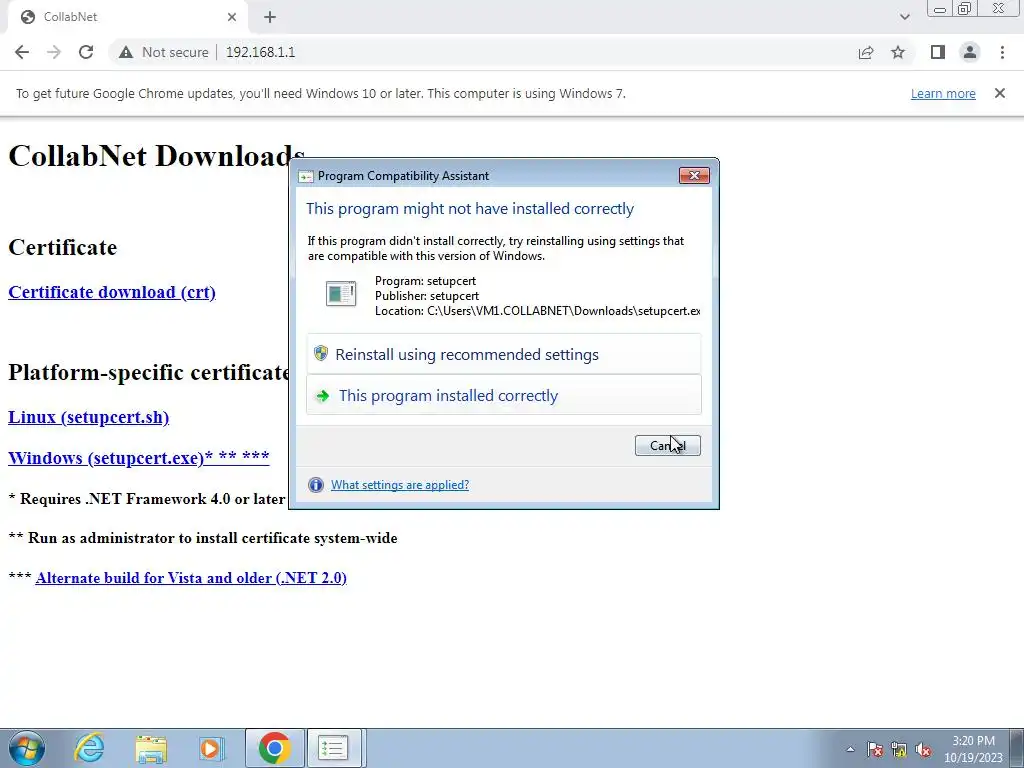This screenshot has height=768, width=1024.
Task: Open the side panel icon
Action: click(938, 52)
